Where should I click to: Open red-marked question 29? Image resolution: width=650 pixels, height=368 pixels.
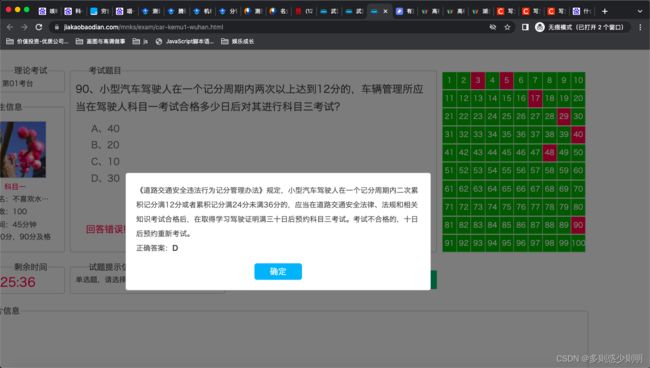[x=564, y=116]
